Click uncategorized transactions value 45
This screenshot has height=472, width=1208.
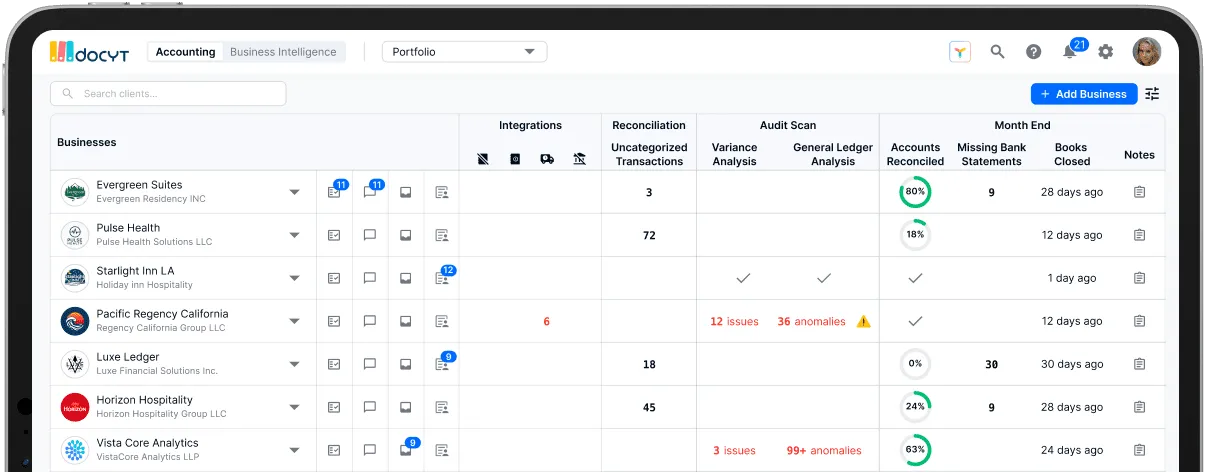click(x=649, y=408)
